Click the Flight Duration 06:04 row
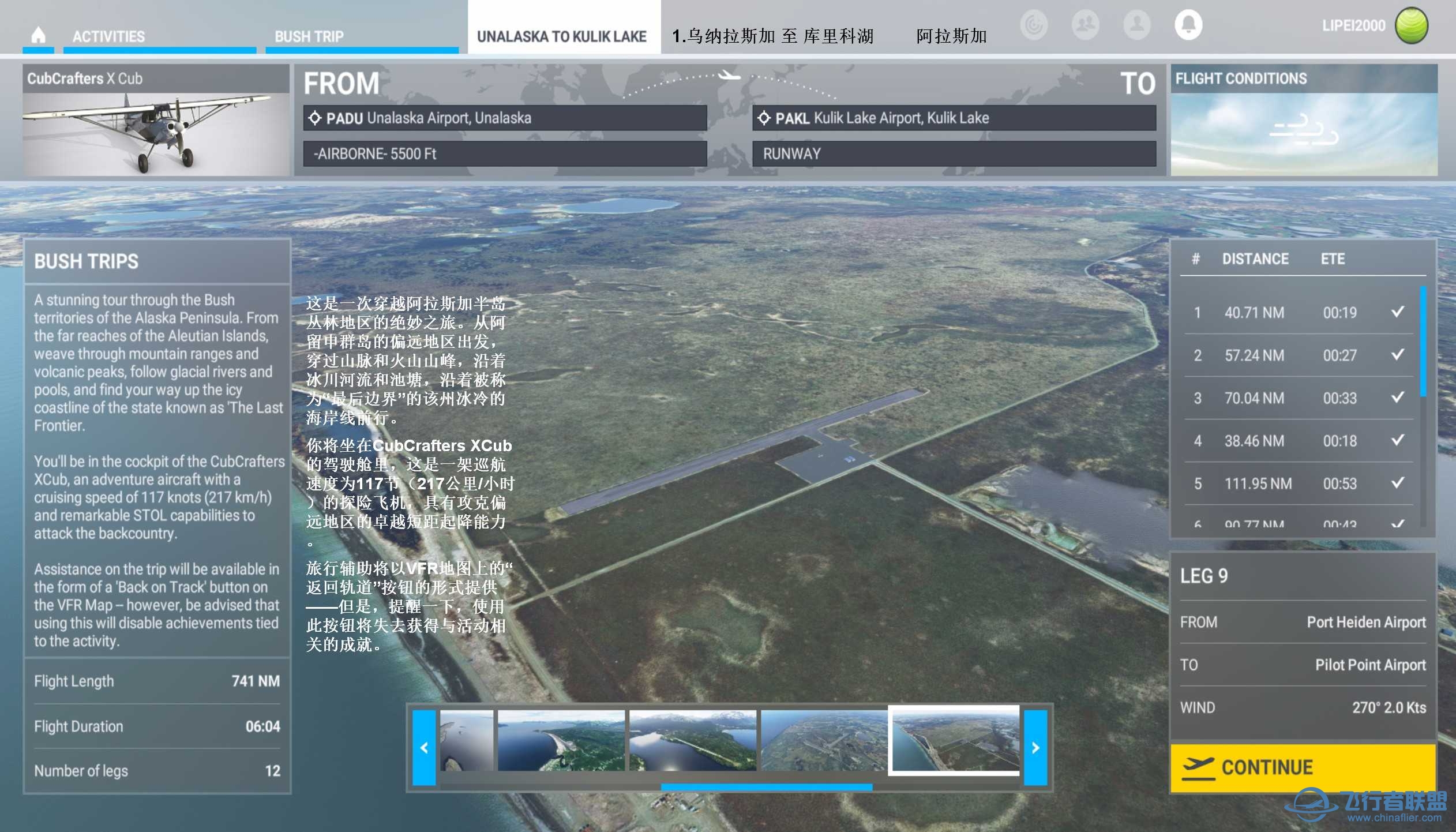Screen dimensions: 1456x832 pos(157,726)
